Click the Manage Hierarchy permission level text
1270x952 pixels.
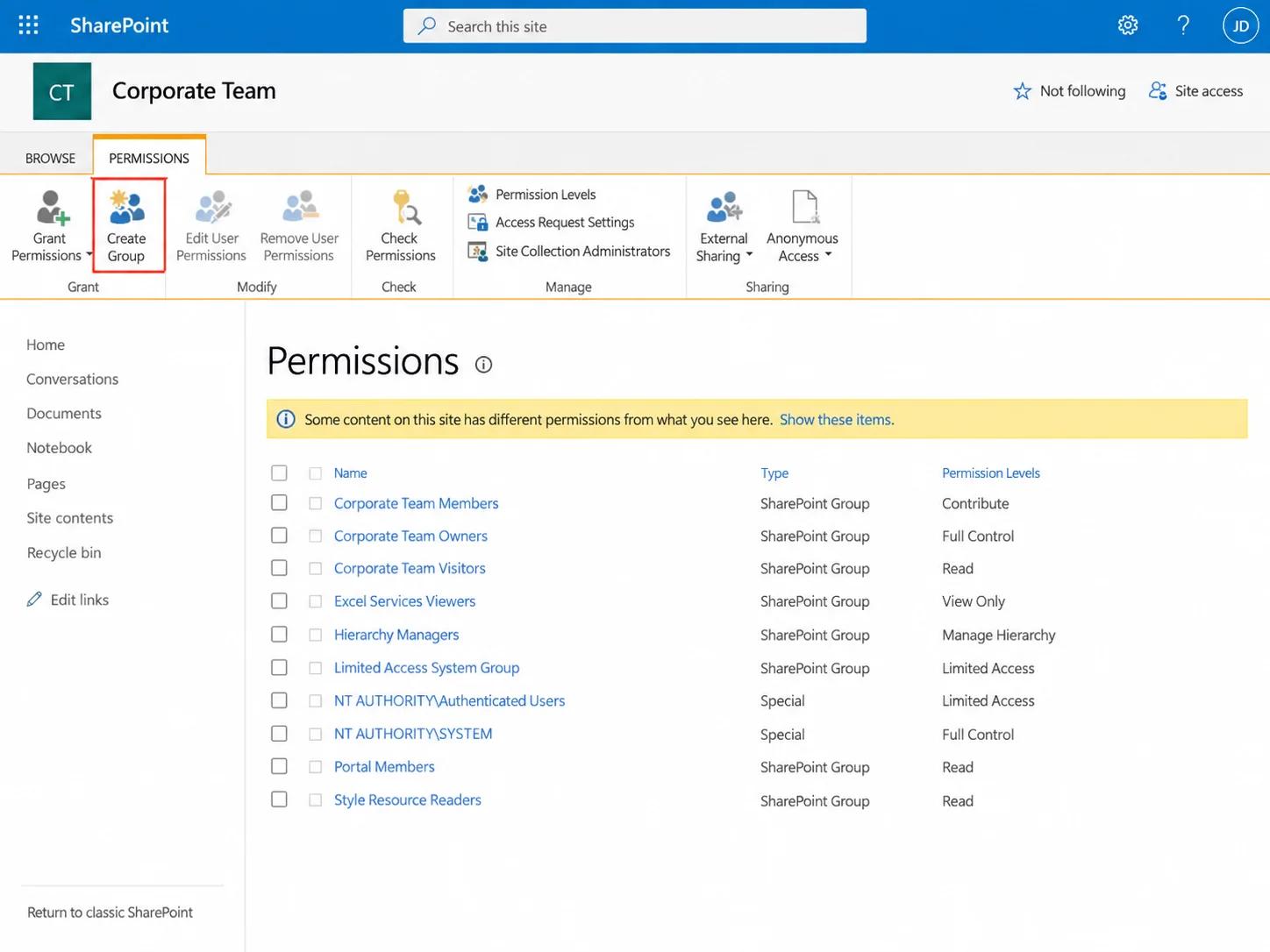(998, 636)
